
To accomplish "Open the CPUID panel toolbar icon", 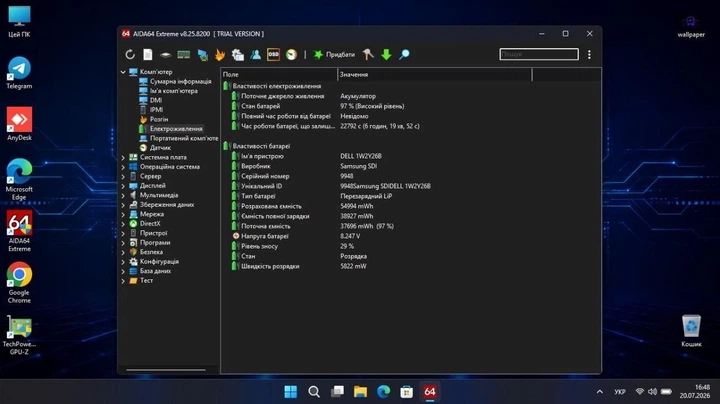I will coord(237,55).
